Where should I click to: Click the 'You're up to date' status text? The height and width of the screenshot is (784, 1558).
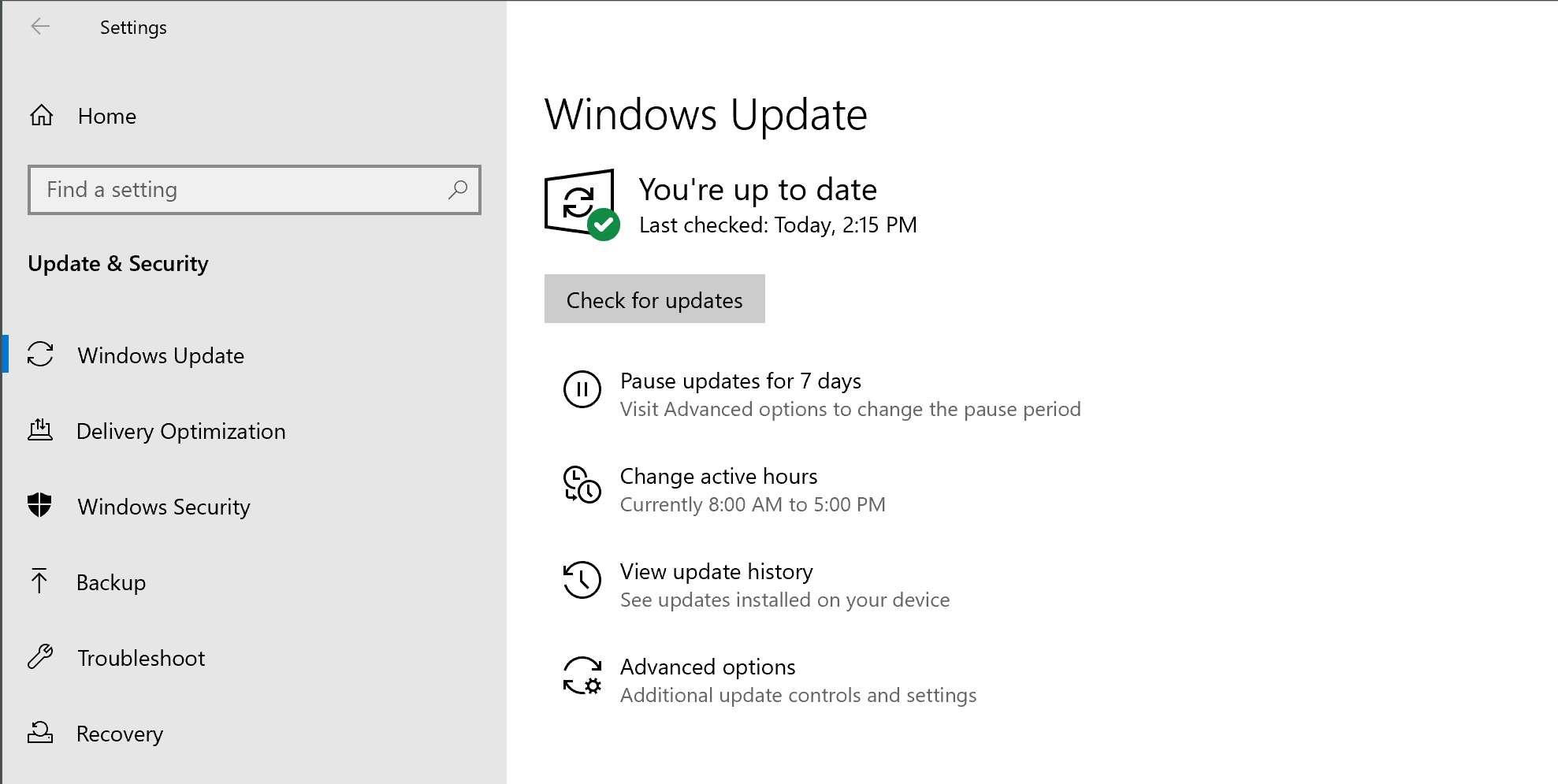(x=758, y=190)
